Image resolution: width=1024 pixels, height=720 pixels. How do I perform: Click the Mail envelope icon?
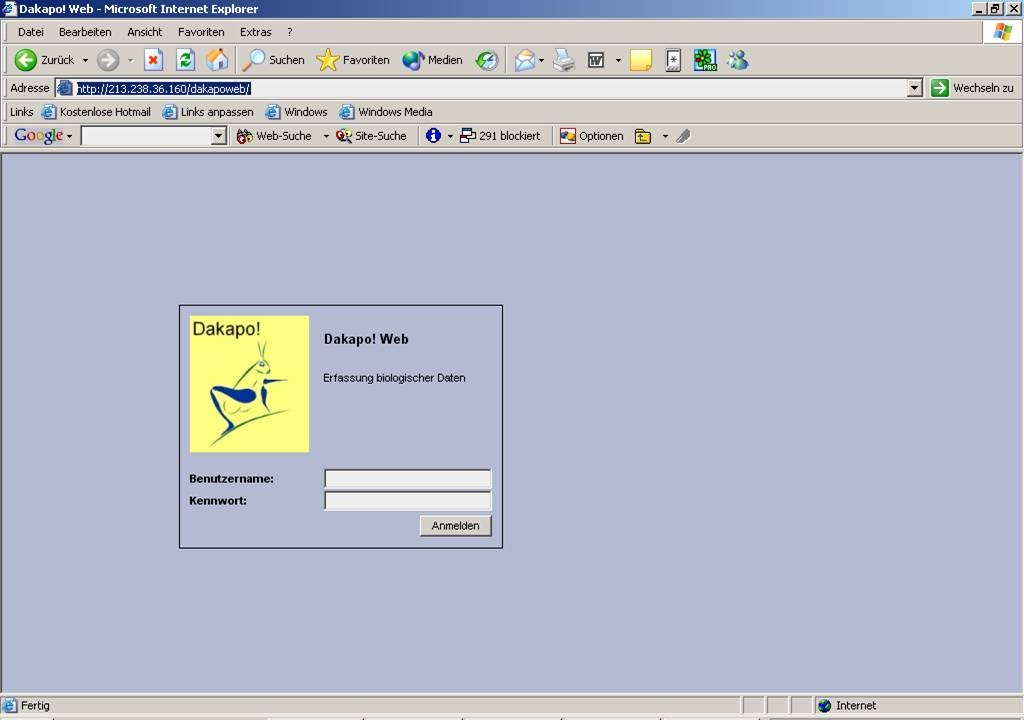524,60
